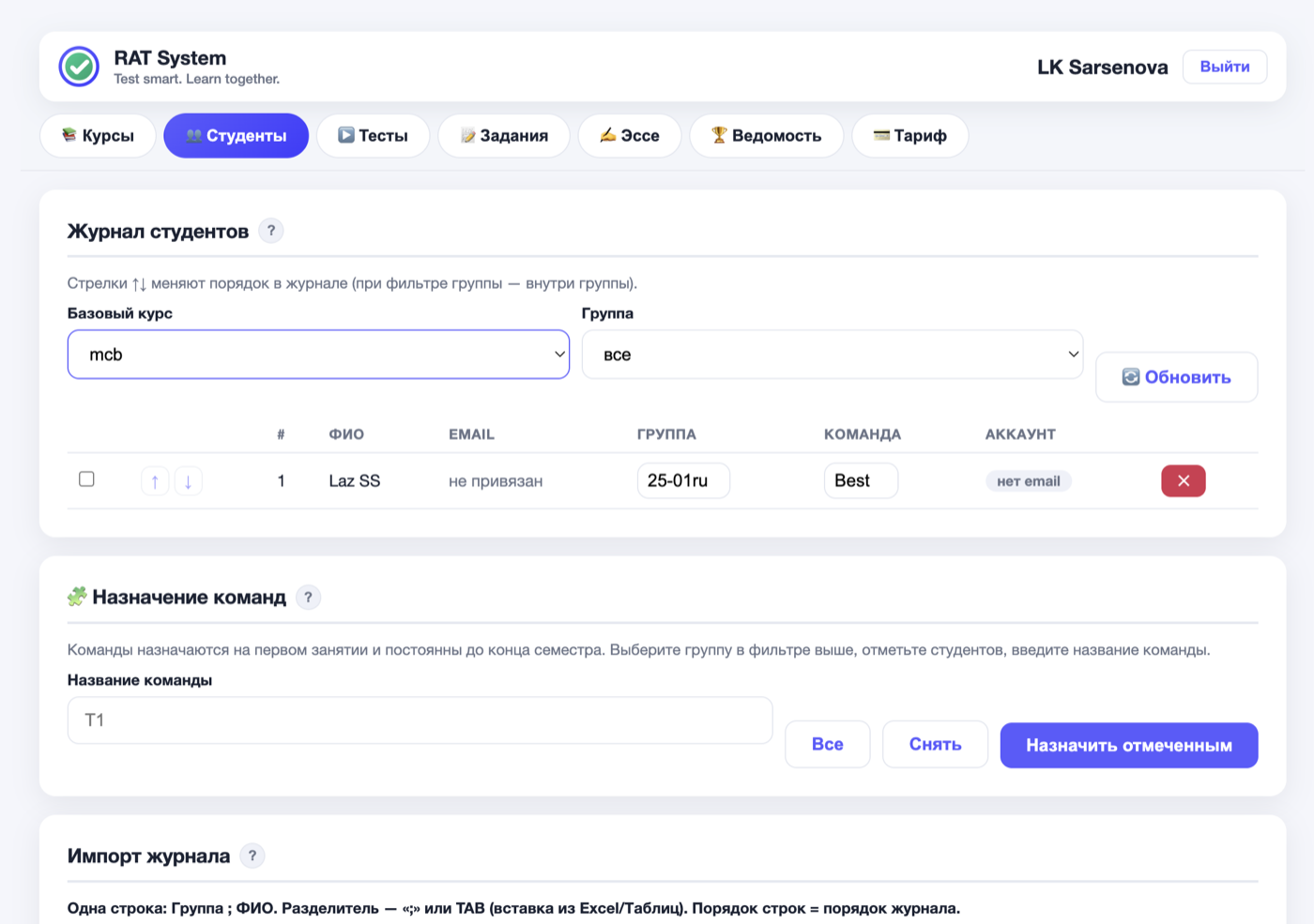1314x924 pixels.
Task: Click the ФИО column header
Action: (x=346, y=434)
